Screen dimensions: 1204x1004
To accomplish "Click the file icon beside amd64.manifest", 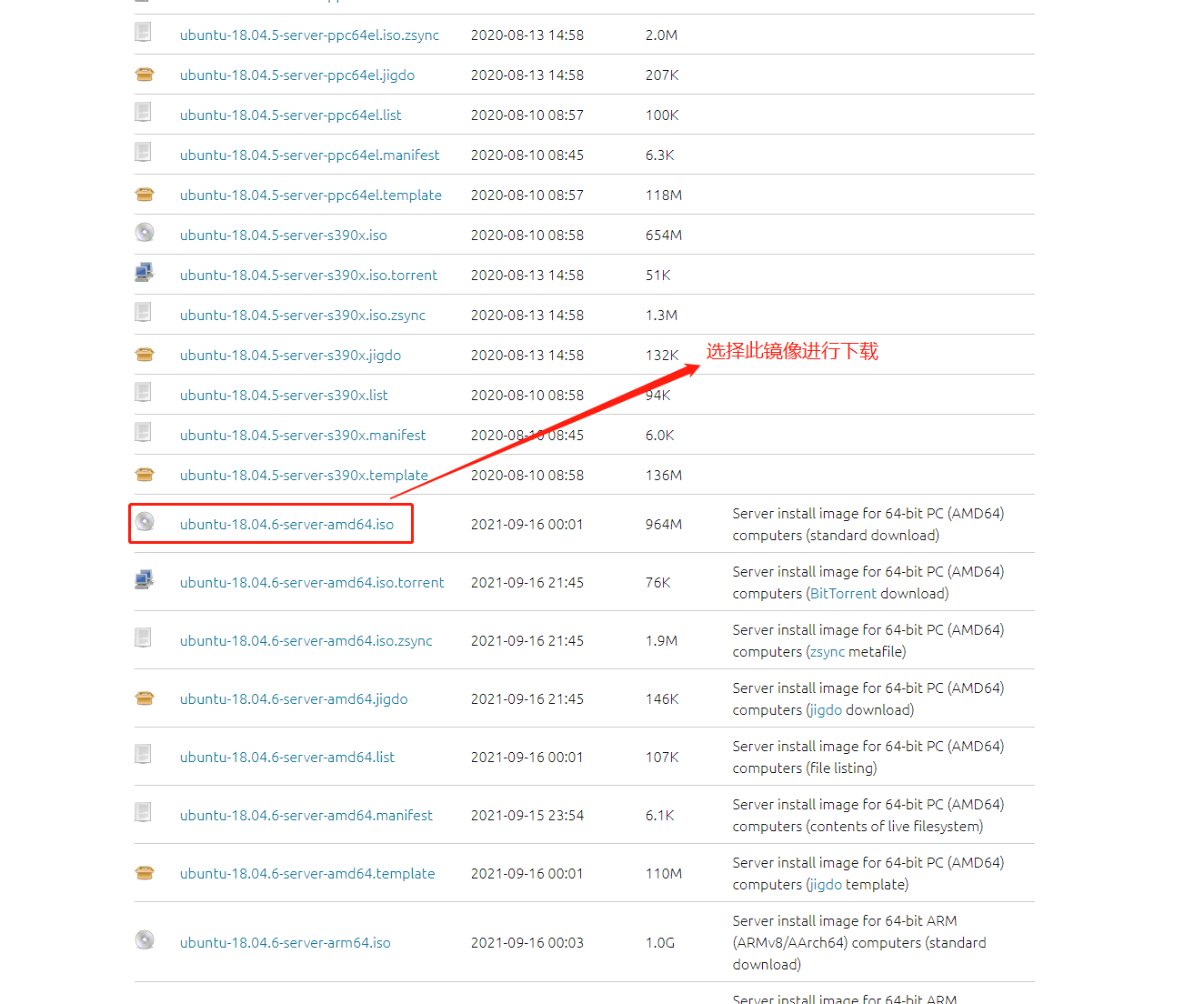I will coord(144,813).
